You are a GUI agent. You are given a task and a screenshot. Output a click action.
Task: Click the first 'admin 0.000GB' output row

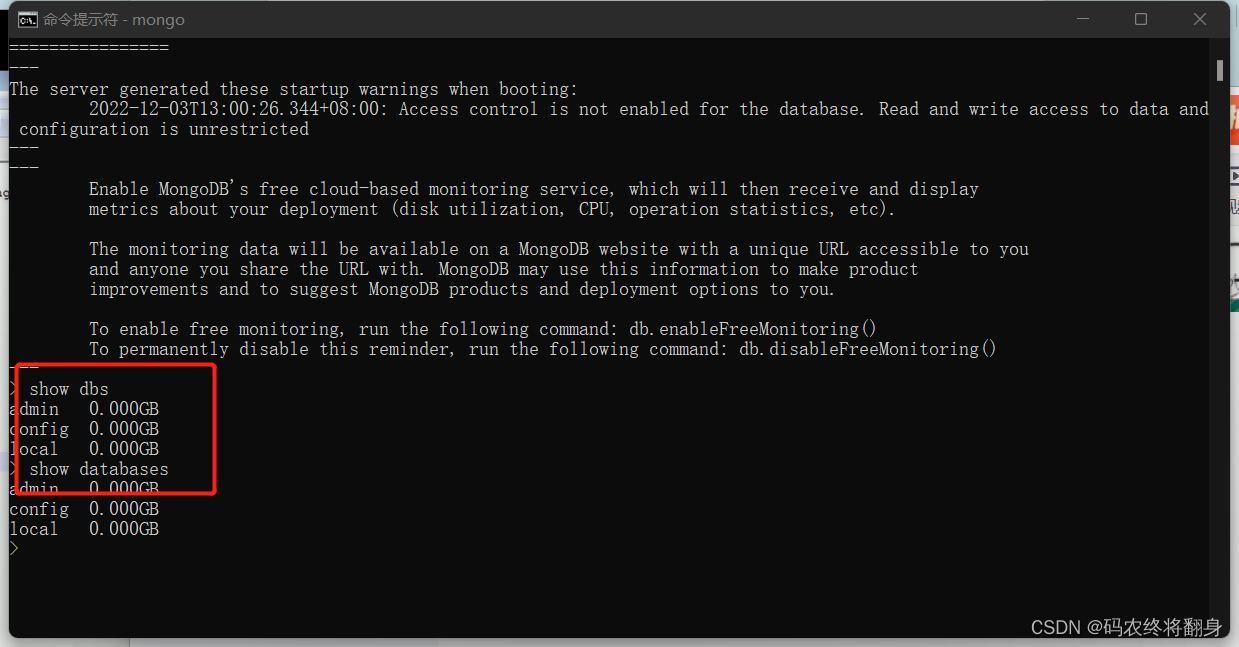[x=84, y=409]
